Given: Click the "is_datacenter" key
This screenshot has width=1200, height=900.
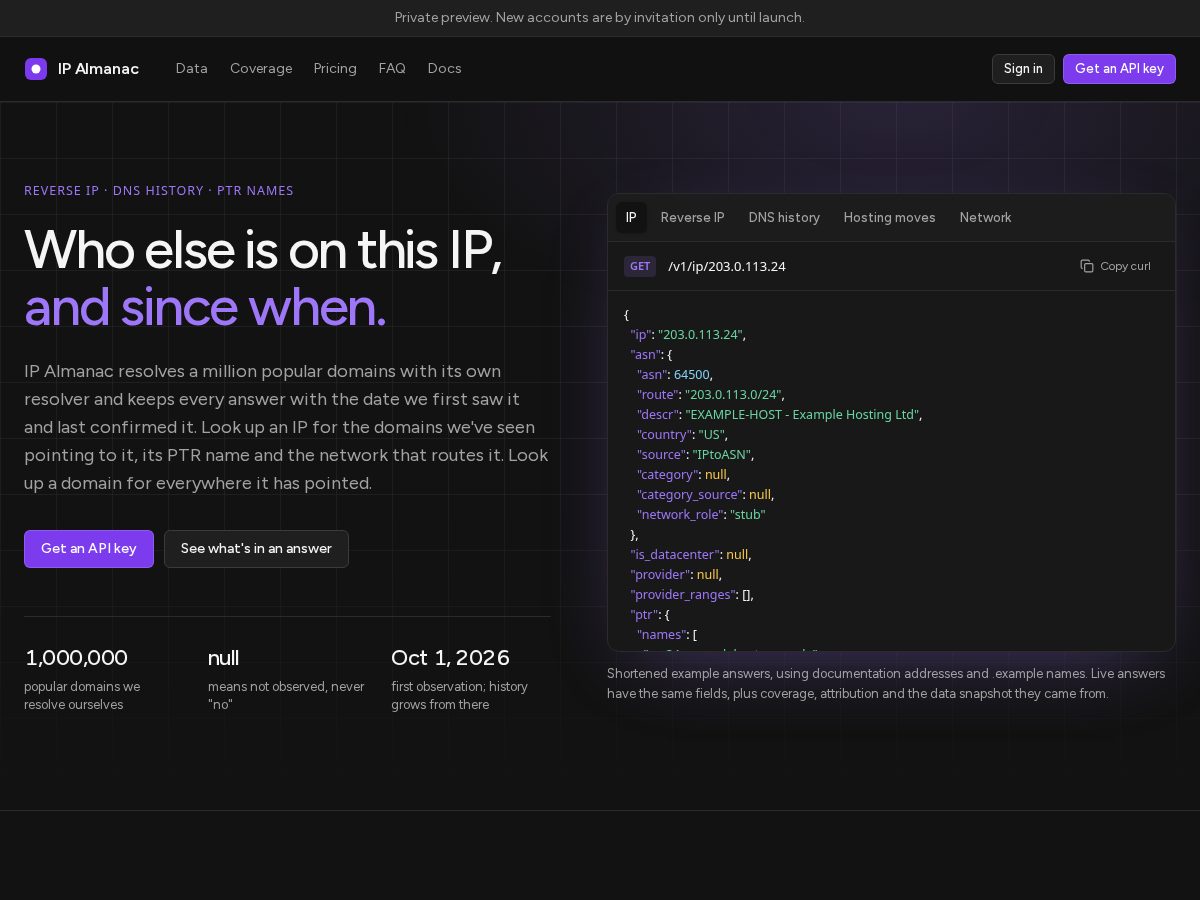Looking at the screenshot, I should [675, 555].
